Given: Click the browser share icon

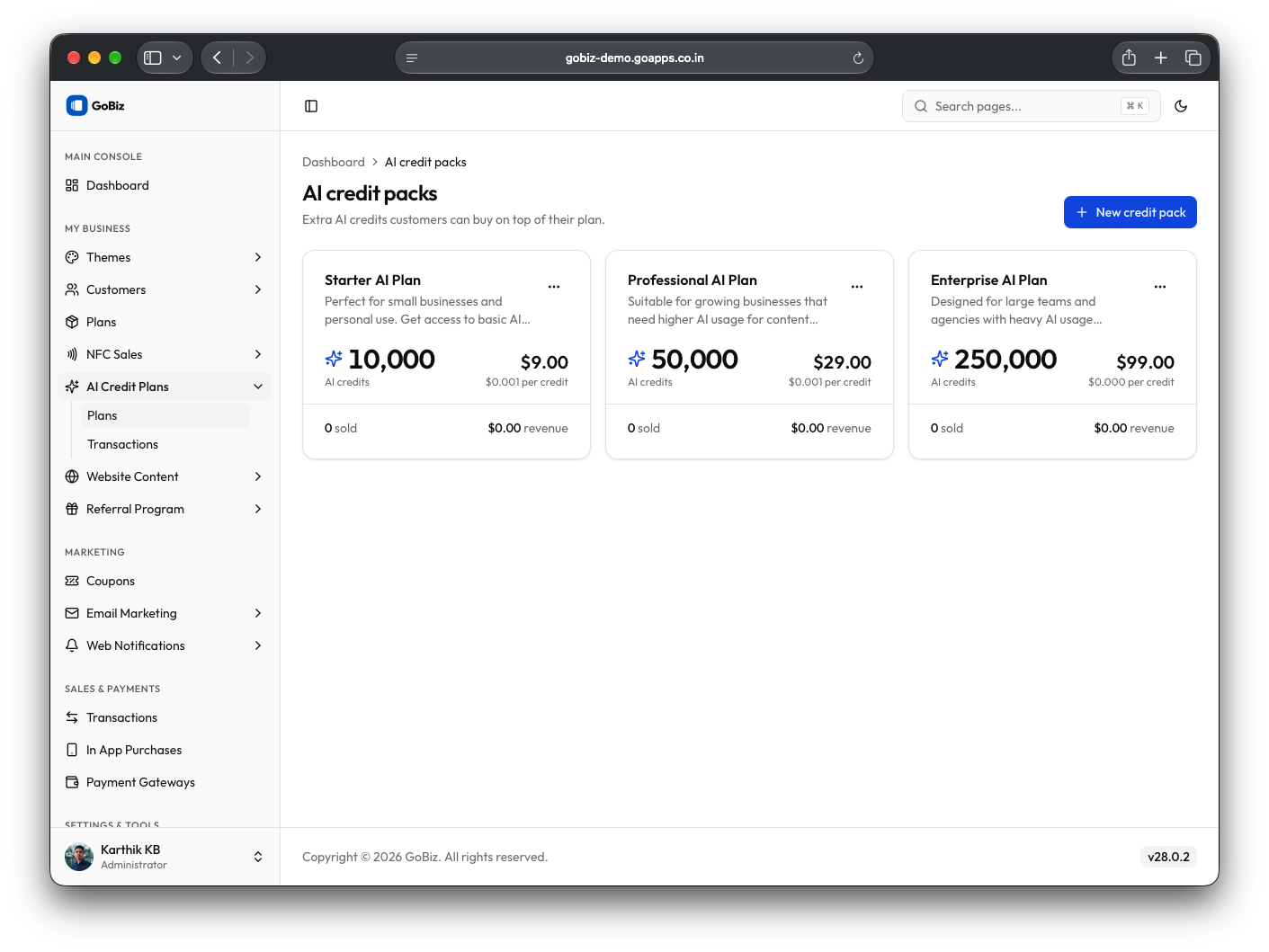Looking at the screenshot, I should pos(1129,58).
